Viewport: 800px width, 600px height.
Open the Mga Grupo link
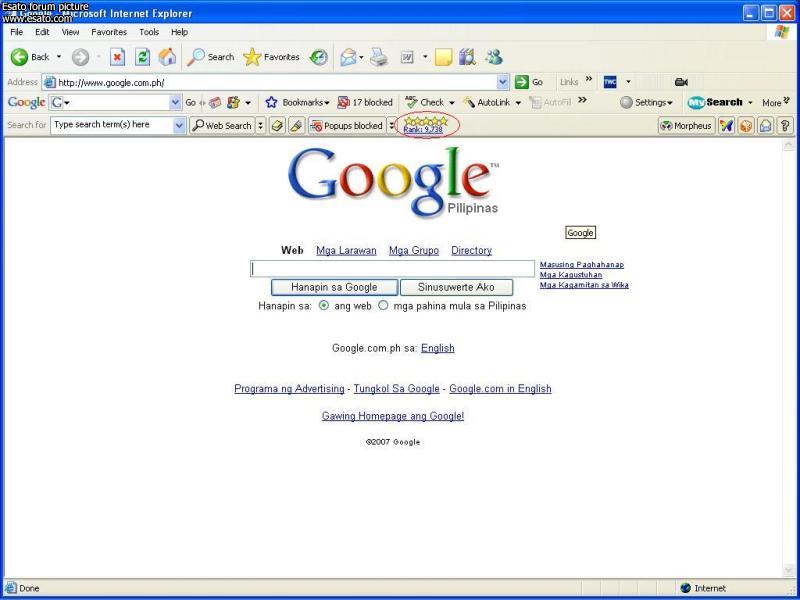[x=414, y=251]
